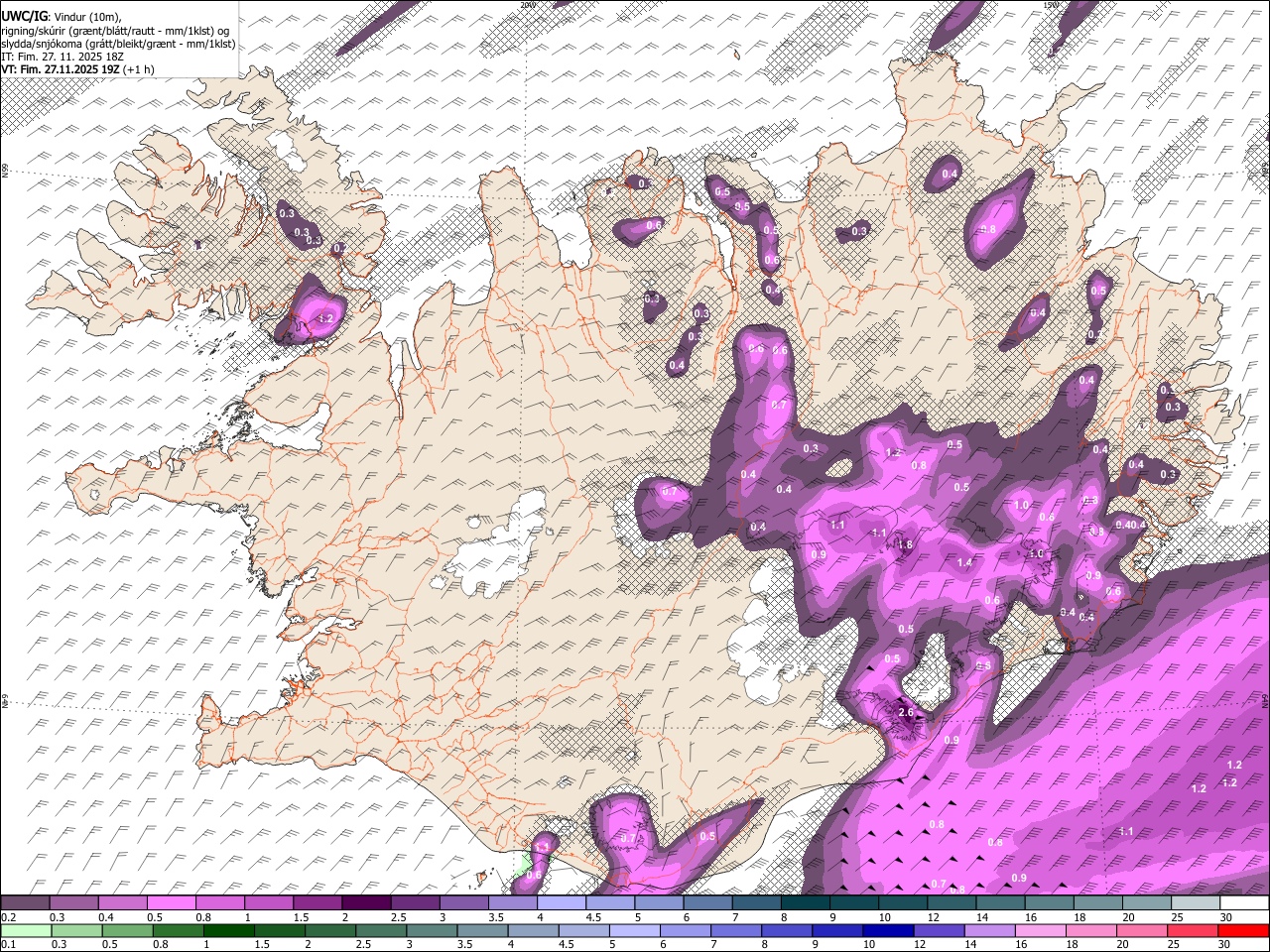1270x952 pixels.
Task: Click the rain-scale blue swatch labeled 7
Action: pyautogui.click(x=736, y=930)
